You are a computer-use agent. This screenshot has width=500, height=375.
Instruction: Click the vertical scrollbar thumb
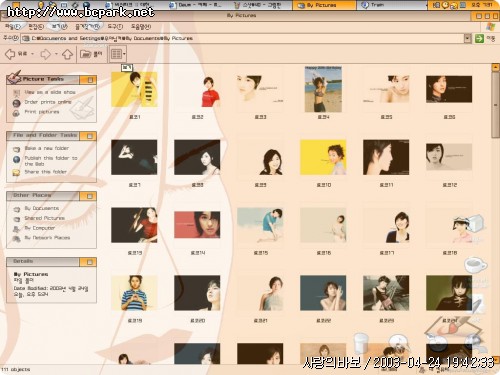click(x=495, y=105)
